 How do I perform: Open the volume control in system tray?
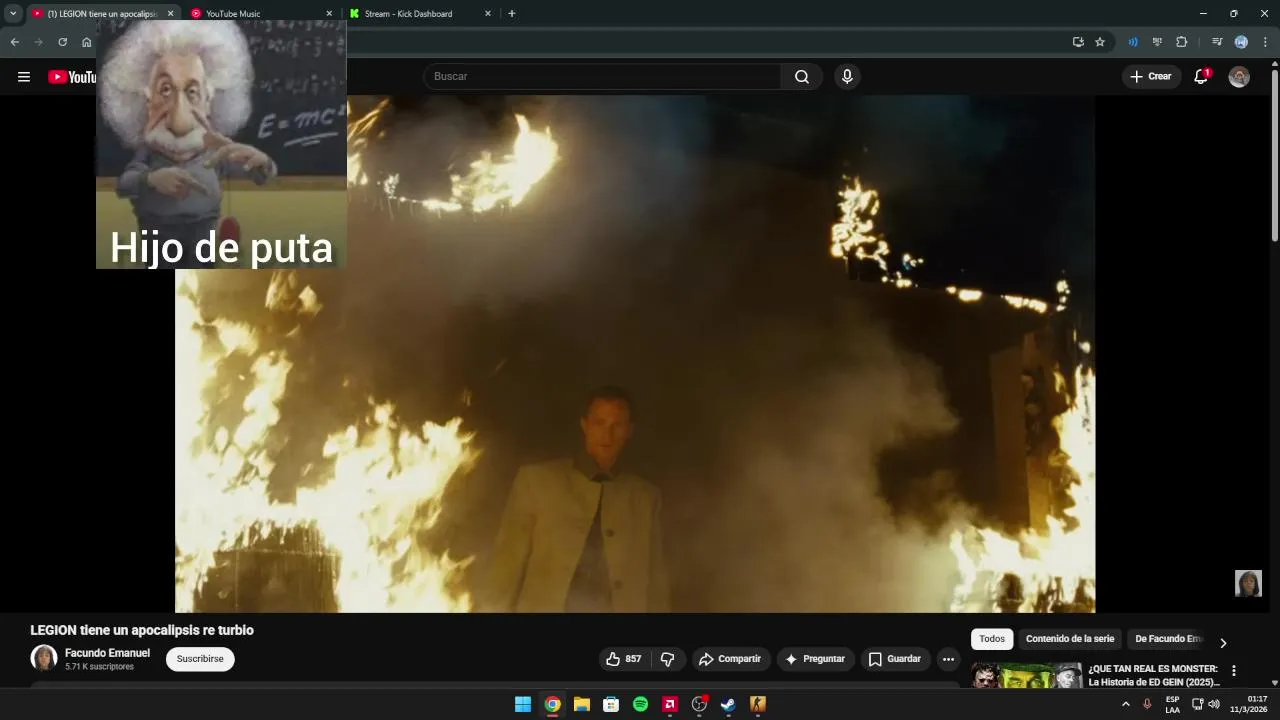pyautogui.click(x=1214, y=704)
